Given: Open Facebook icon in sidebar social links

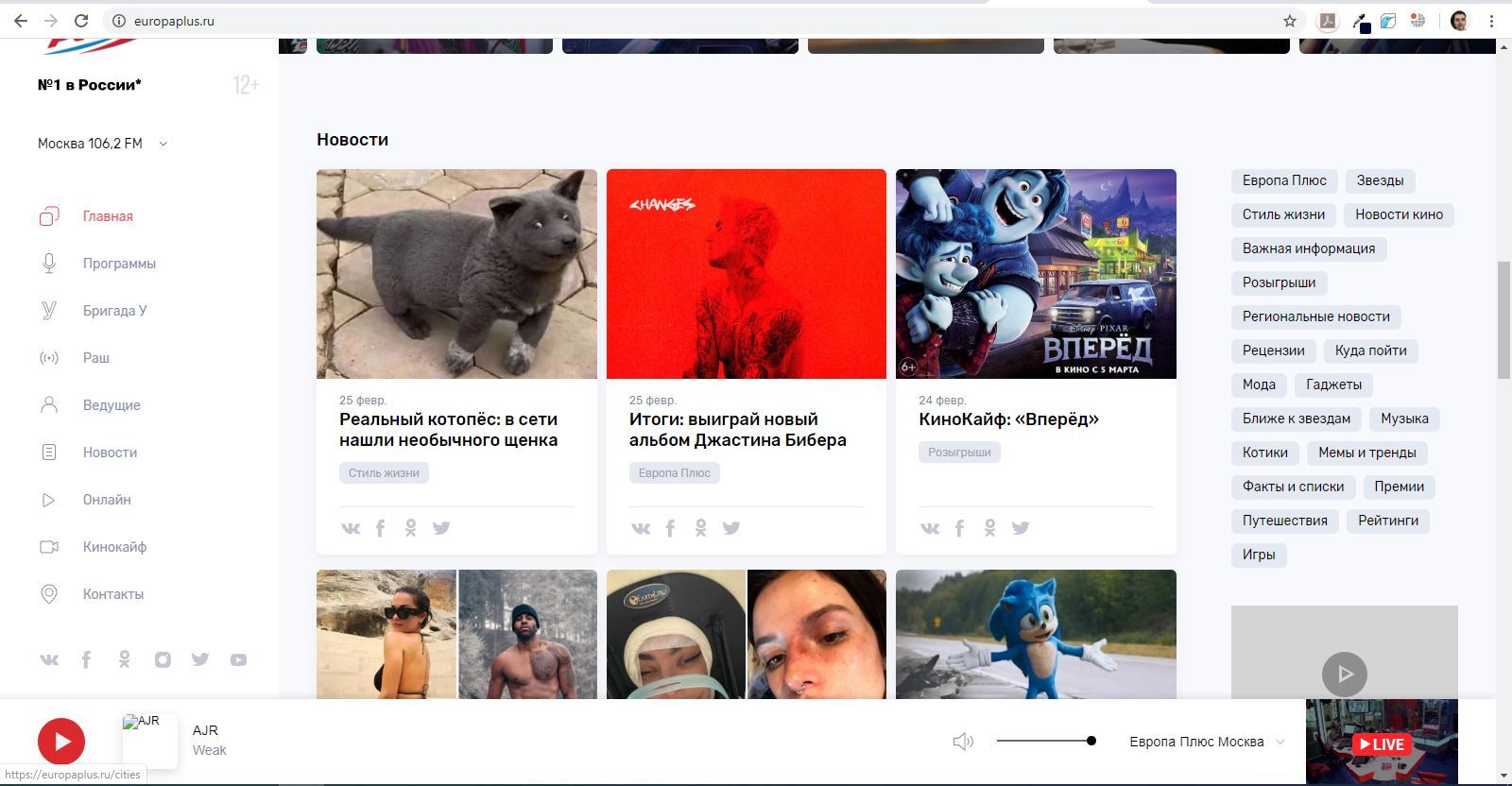Looking at the screenshot, I should tap(86, 659).
